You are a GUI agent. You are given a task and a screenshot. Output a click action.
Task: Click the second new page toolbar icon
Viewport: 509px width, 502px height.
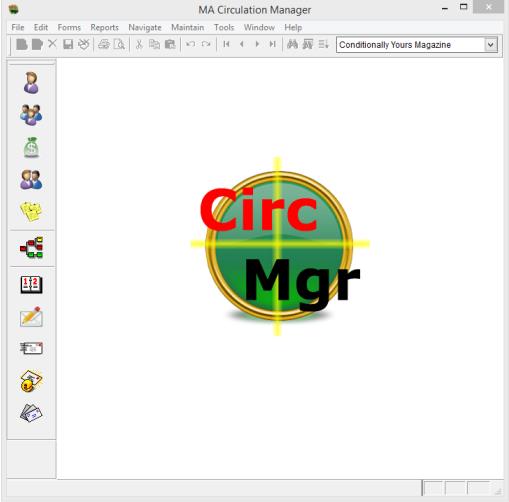tap(37, 44)
